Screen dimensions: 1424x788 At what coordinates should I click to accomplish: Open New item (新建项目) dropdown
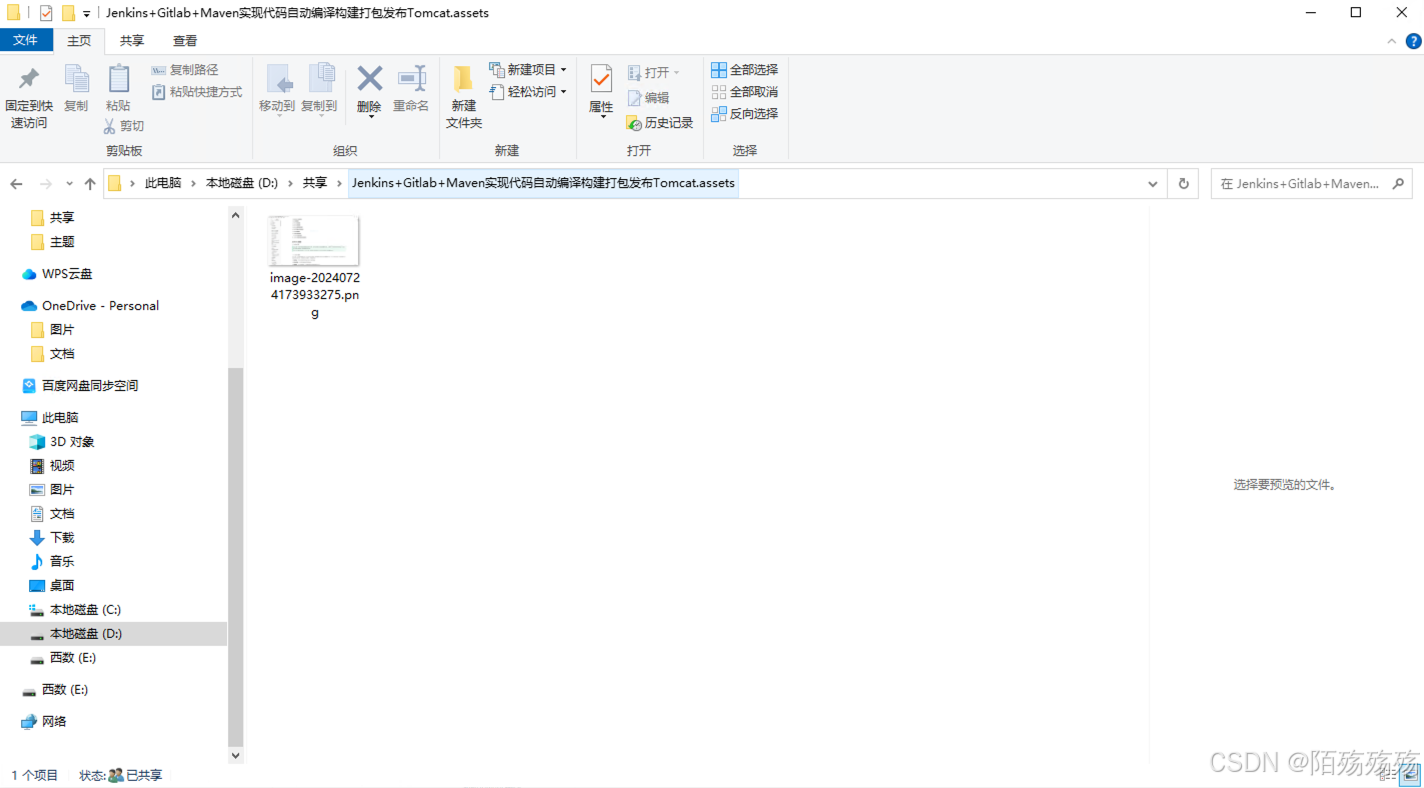pyautogui.click(x=528, y=70)
